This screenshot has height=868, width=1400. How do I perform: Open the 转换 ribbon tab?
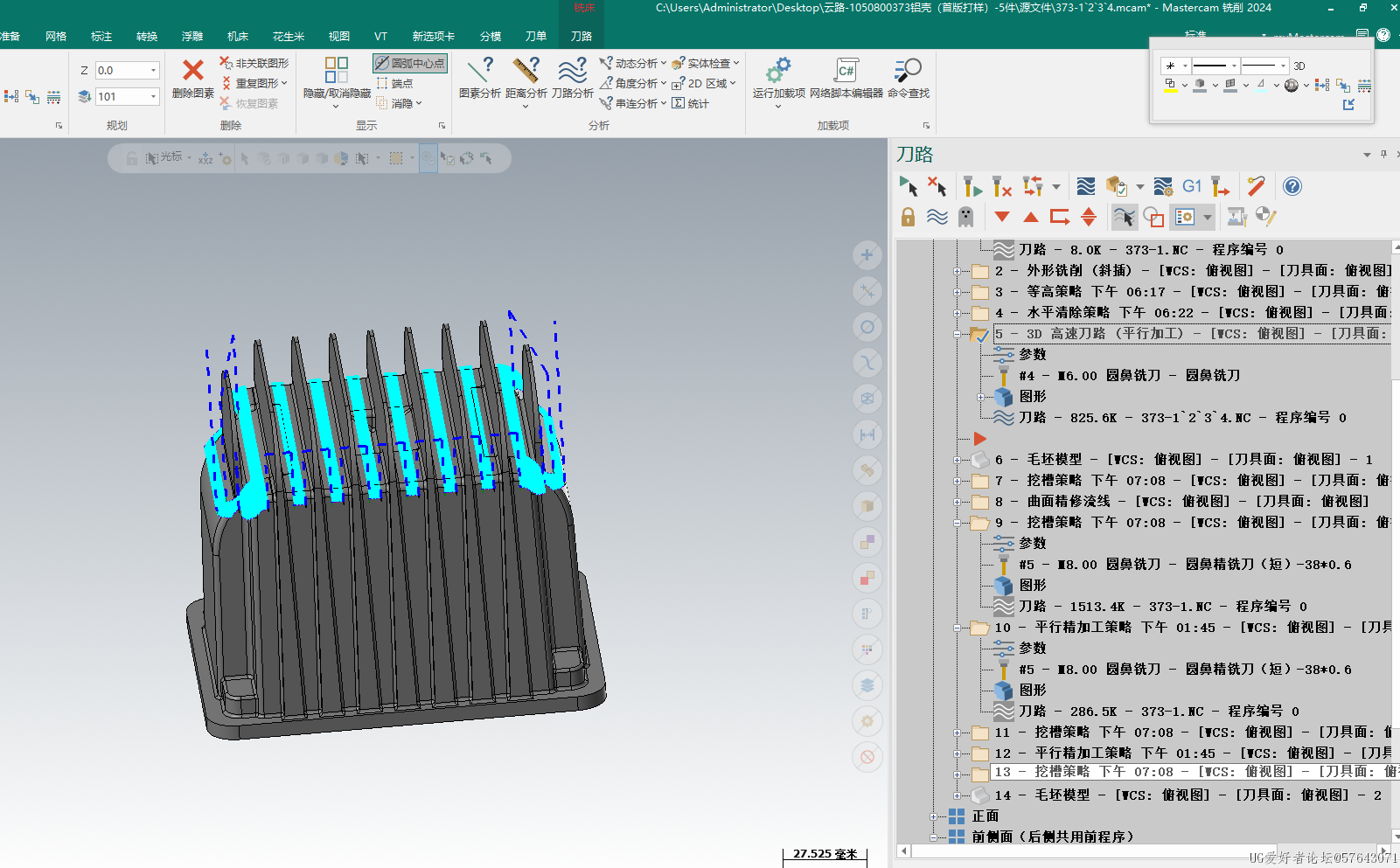click(147, 36)
